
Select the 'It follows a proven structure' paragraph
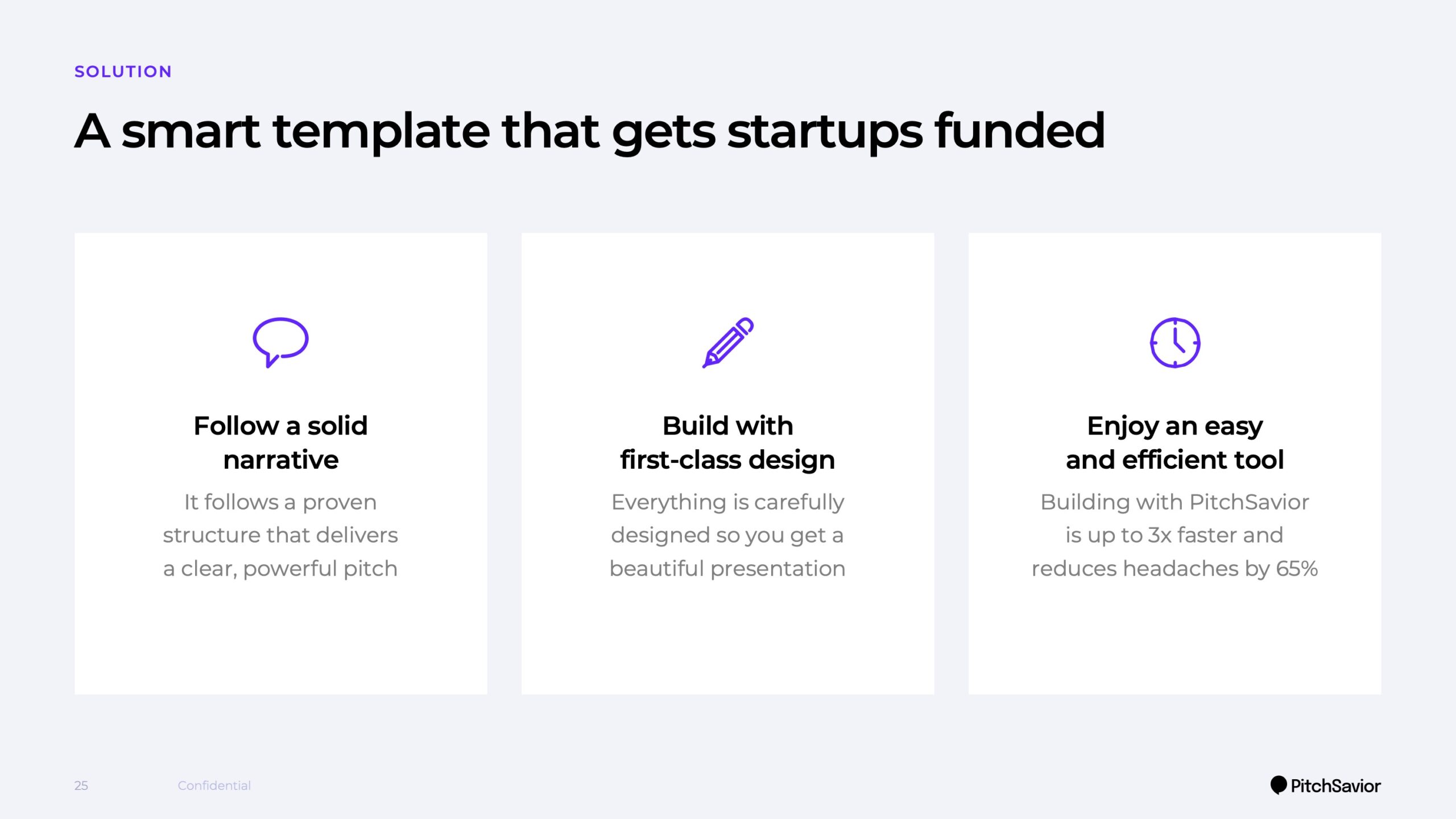pyautogui.click(x=280, y=535)
